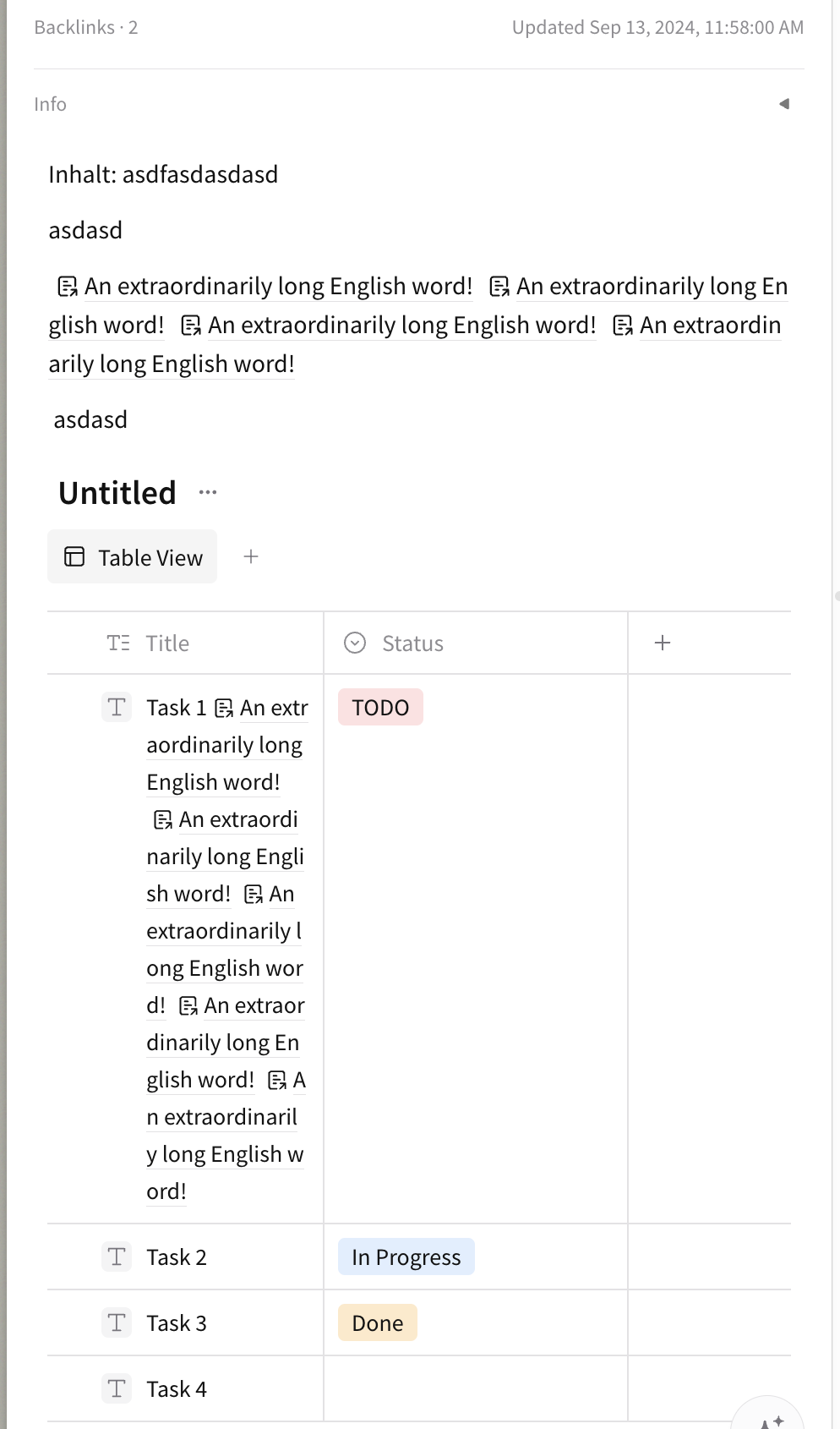Change the In Progress status tag
The image size is (840, 1429).
point(406,1257)
